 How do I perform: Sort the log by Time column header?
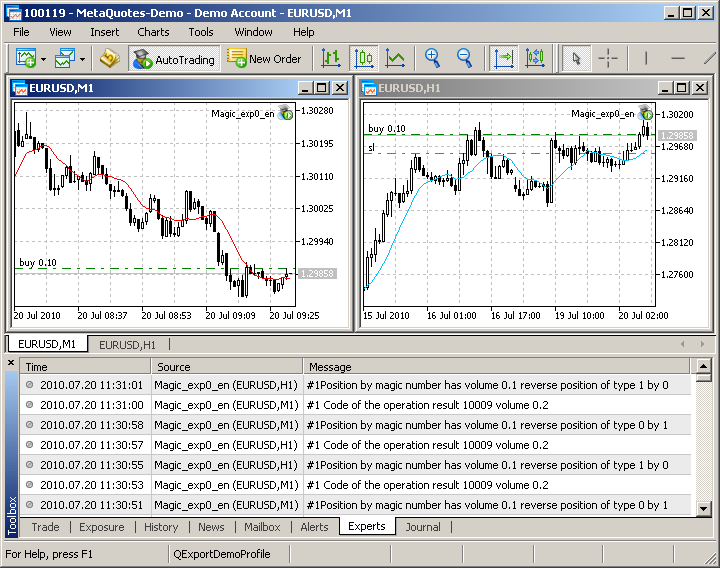[85, 367]
